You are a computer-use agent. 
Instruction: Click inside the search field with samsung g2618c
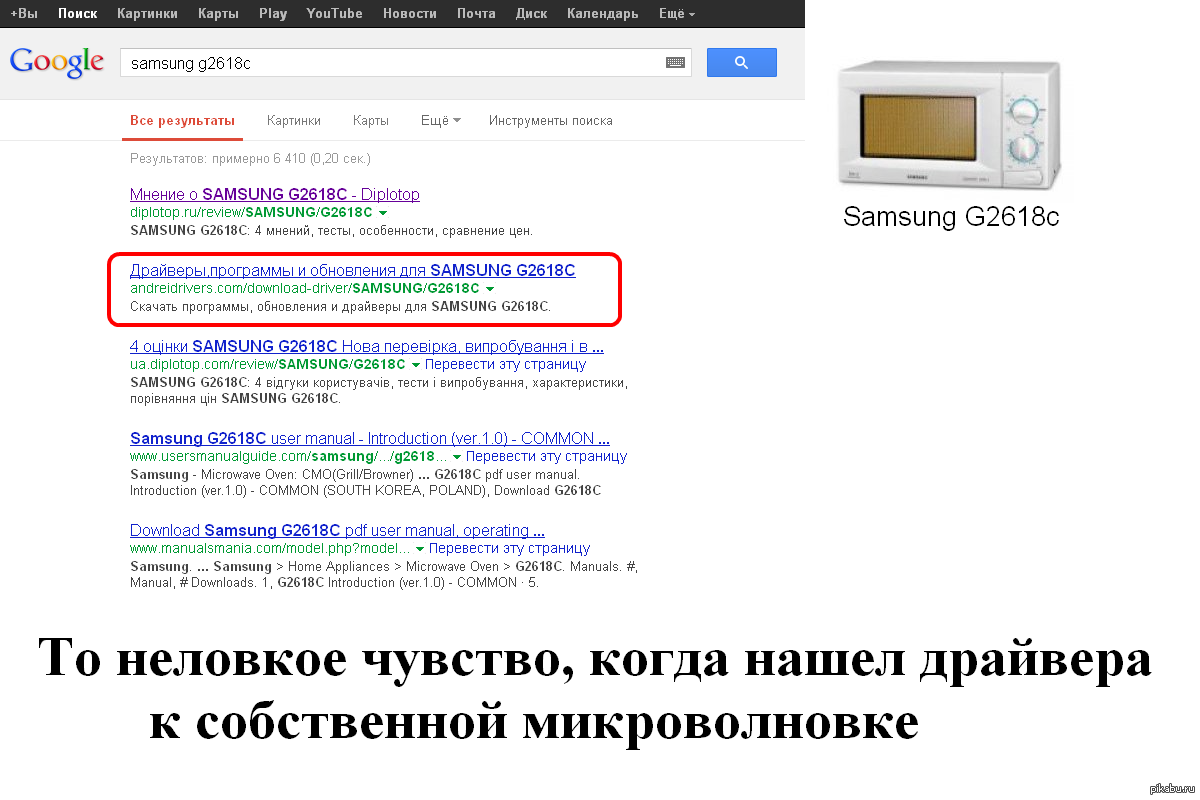pyautogui.click(x=390, y=63)
